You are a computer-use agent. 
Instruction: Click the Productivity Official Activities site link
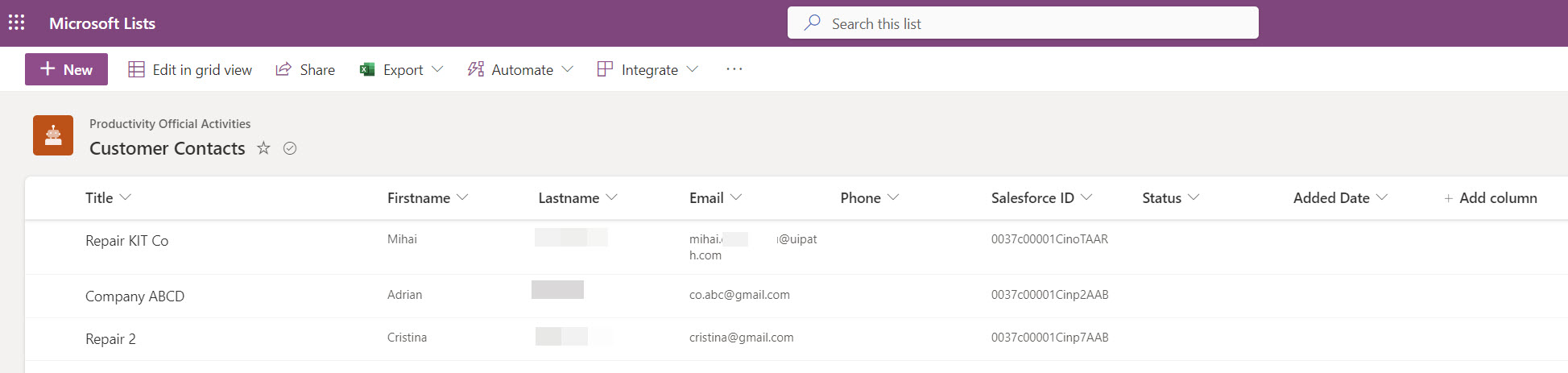pyautogui.click(x=170, y=124)
